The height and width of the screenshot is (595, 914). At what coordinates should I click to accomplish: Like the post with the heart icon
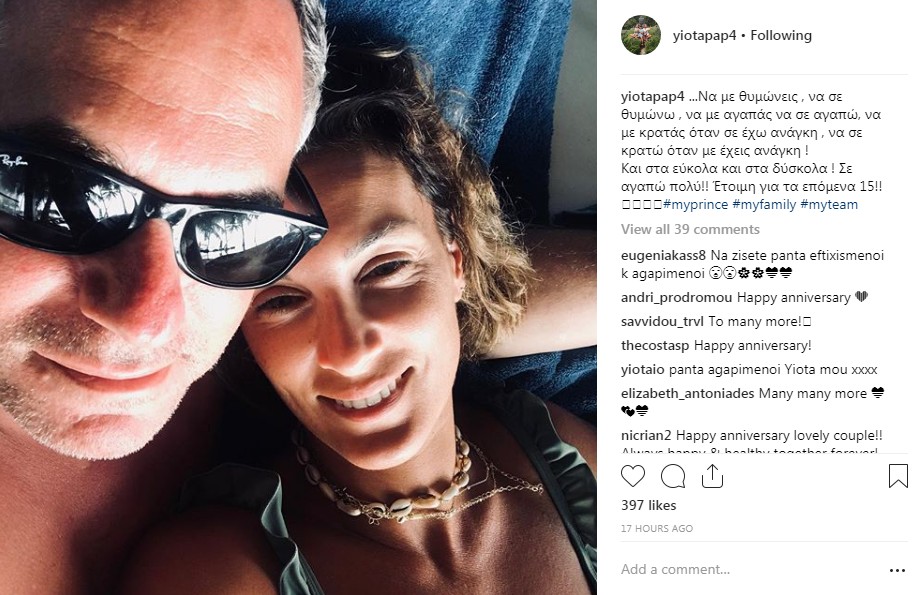632,476
